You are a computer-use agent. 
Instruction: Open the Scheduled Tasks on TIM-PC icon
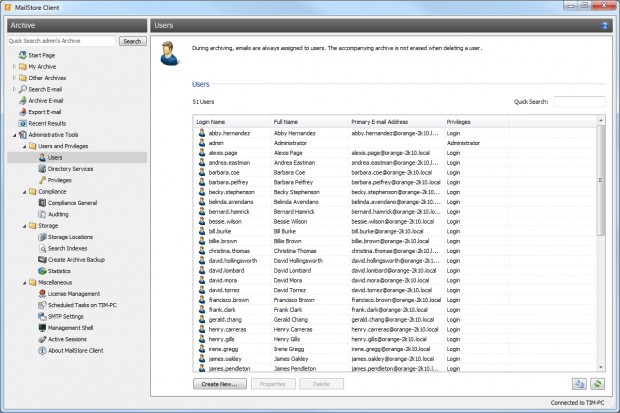pos(42,305)
